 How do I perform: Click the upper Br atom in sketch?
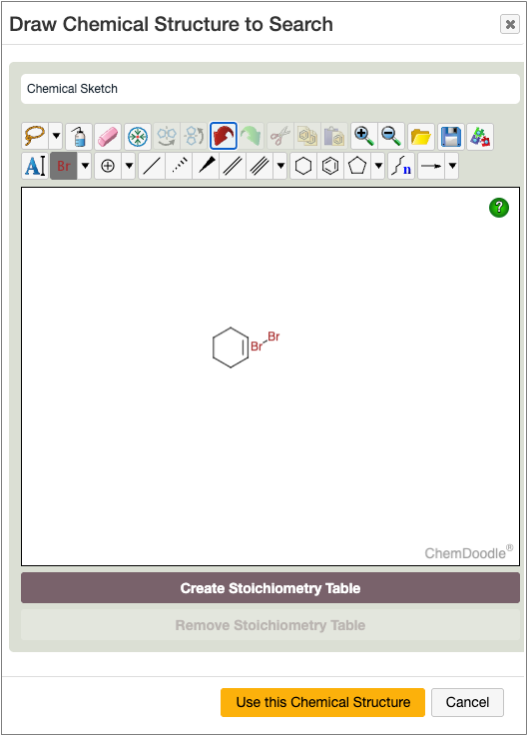274,336
